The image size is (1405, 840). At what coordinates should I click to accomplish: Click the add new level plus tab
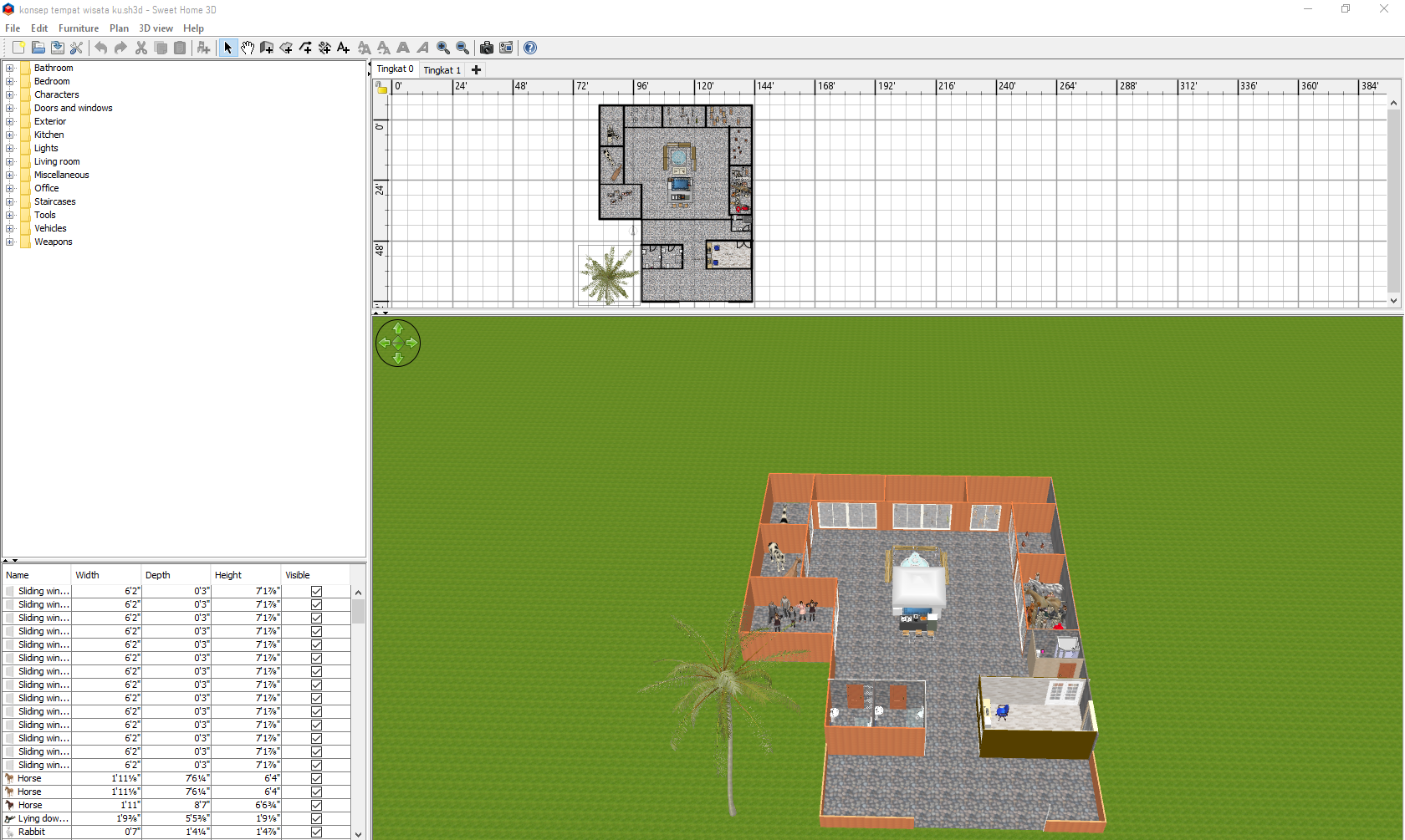pos(477,70)
